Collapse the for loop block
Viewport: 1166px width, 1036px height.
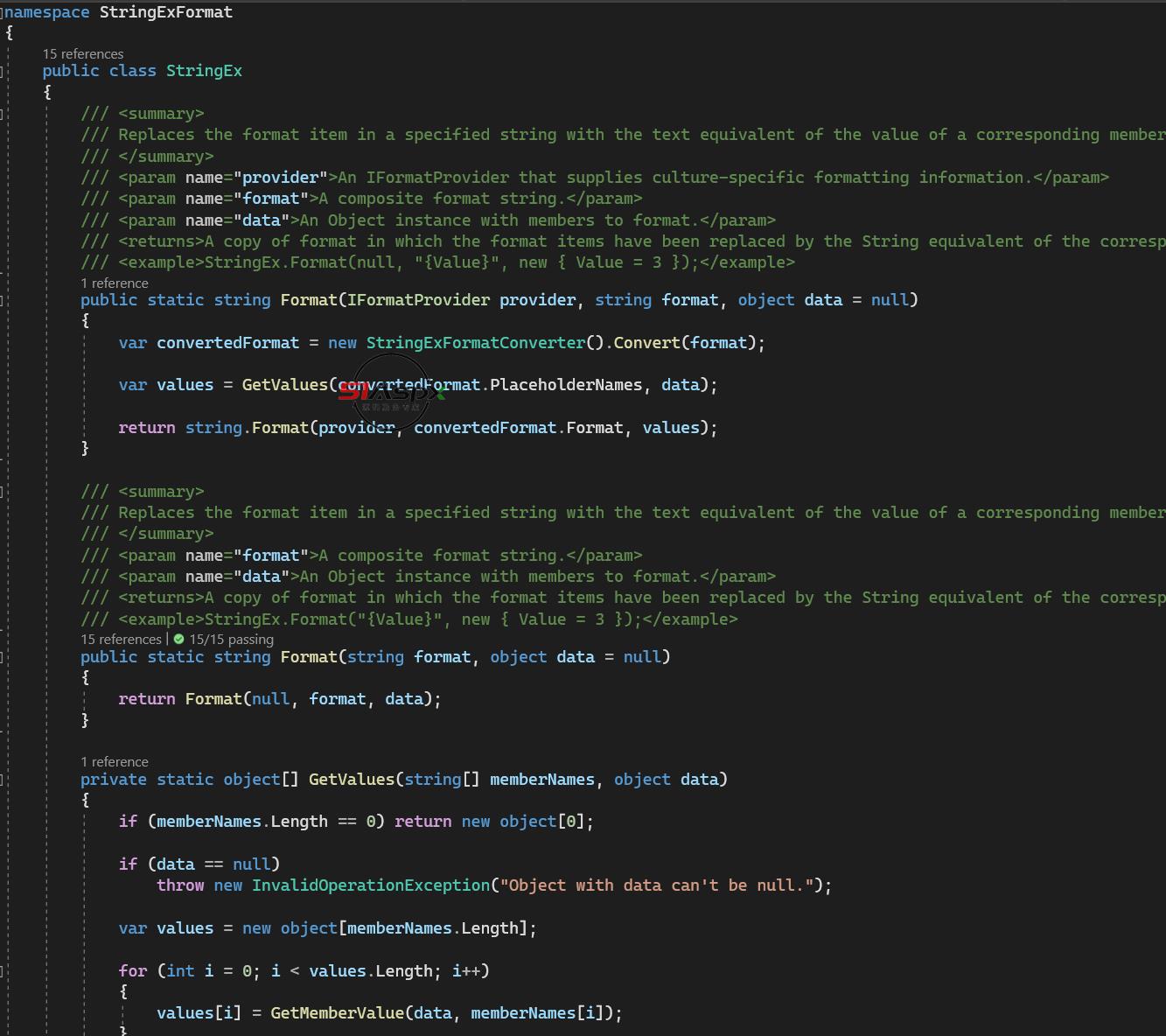click(x=3, y=971)
